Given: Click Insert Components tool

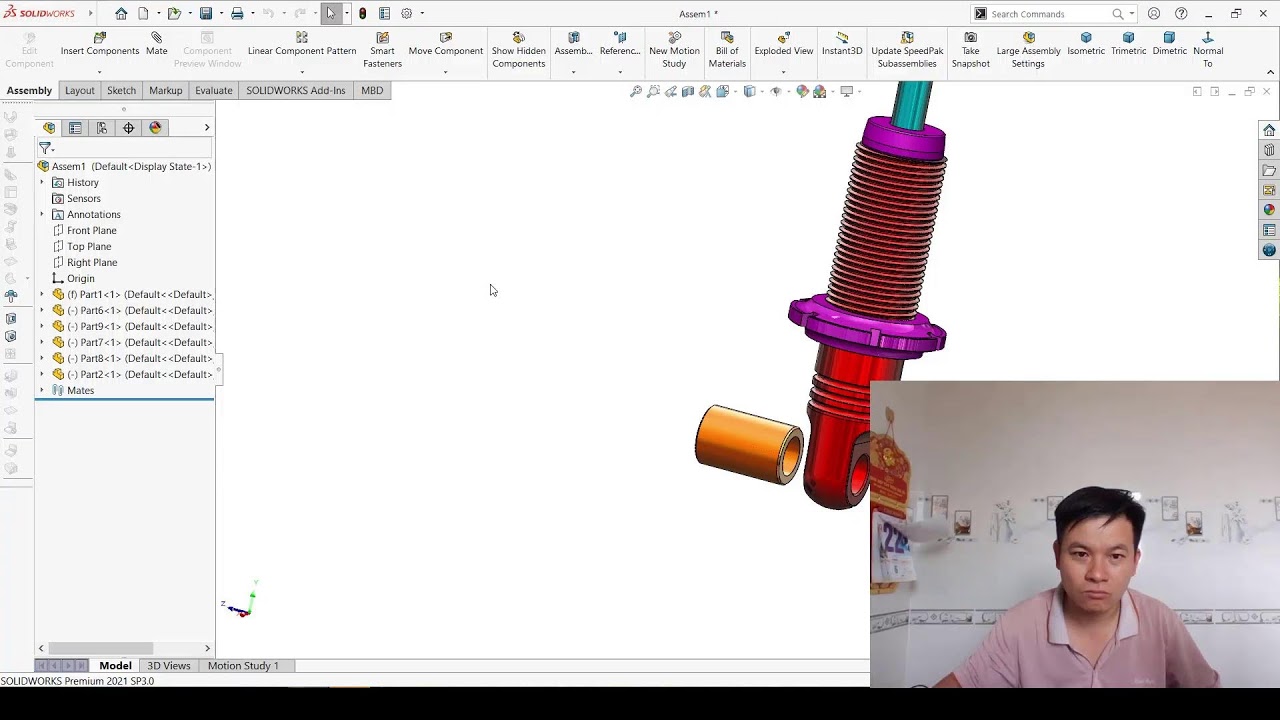Looking at the screenshot, I should tap(100, 45).
